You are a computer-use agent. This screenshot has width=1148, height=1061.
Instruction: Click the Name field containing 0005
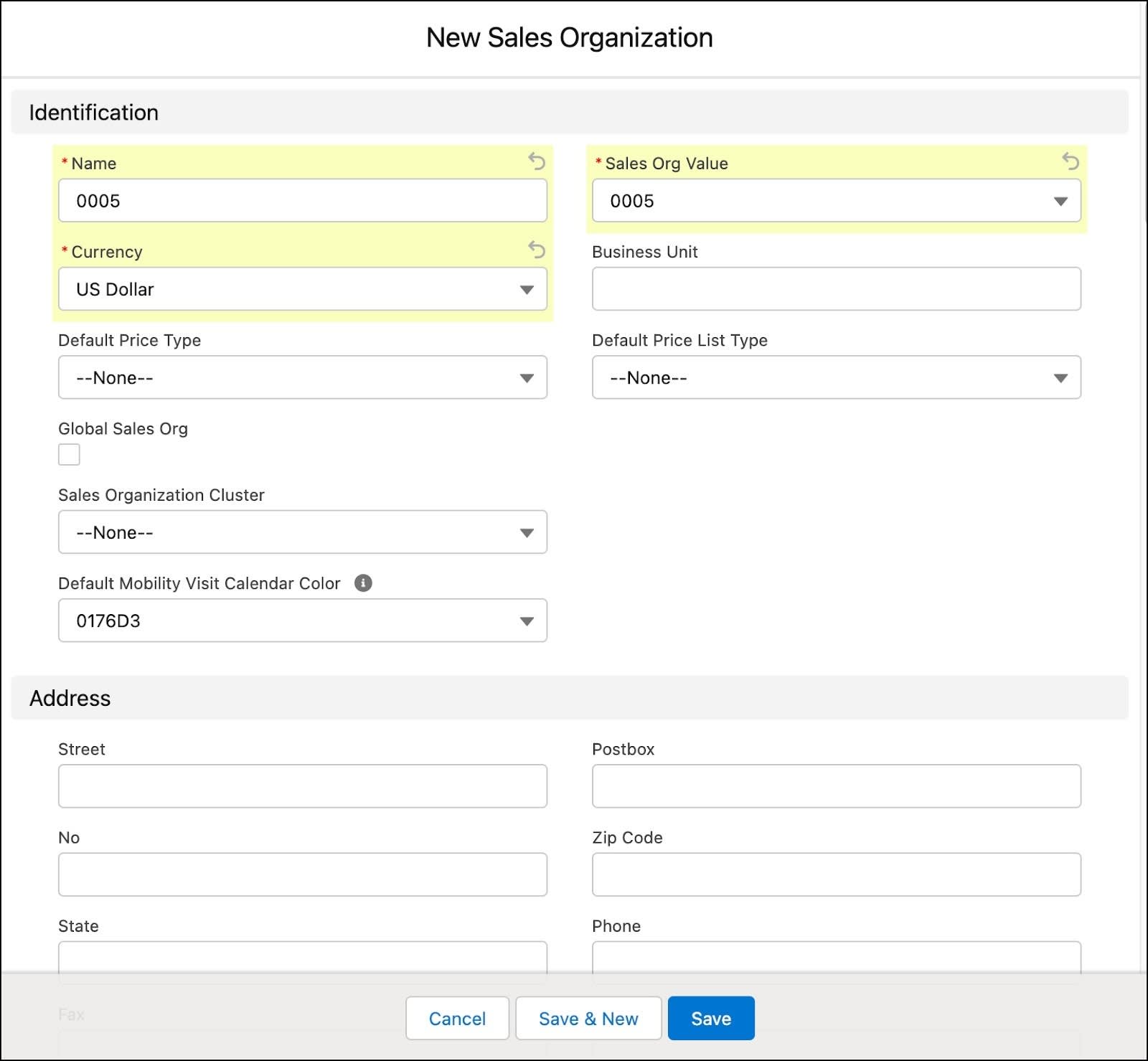[301, 201]
